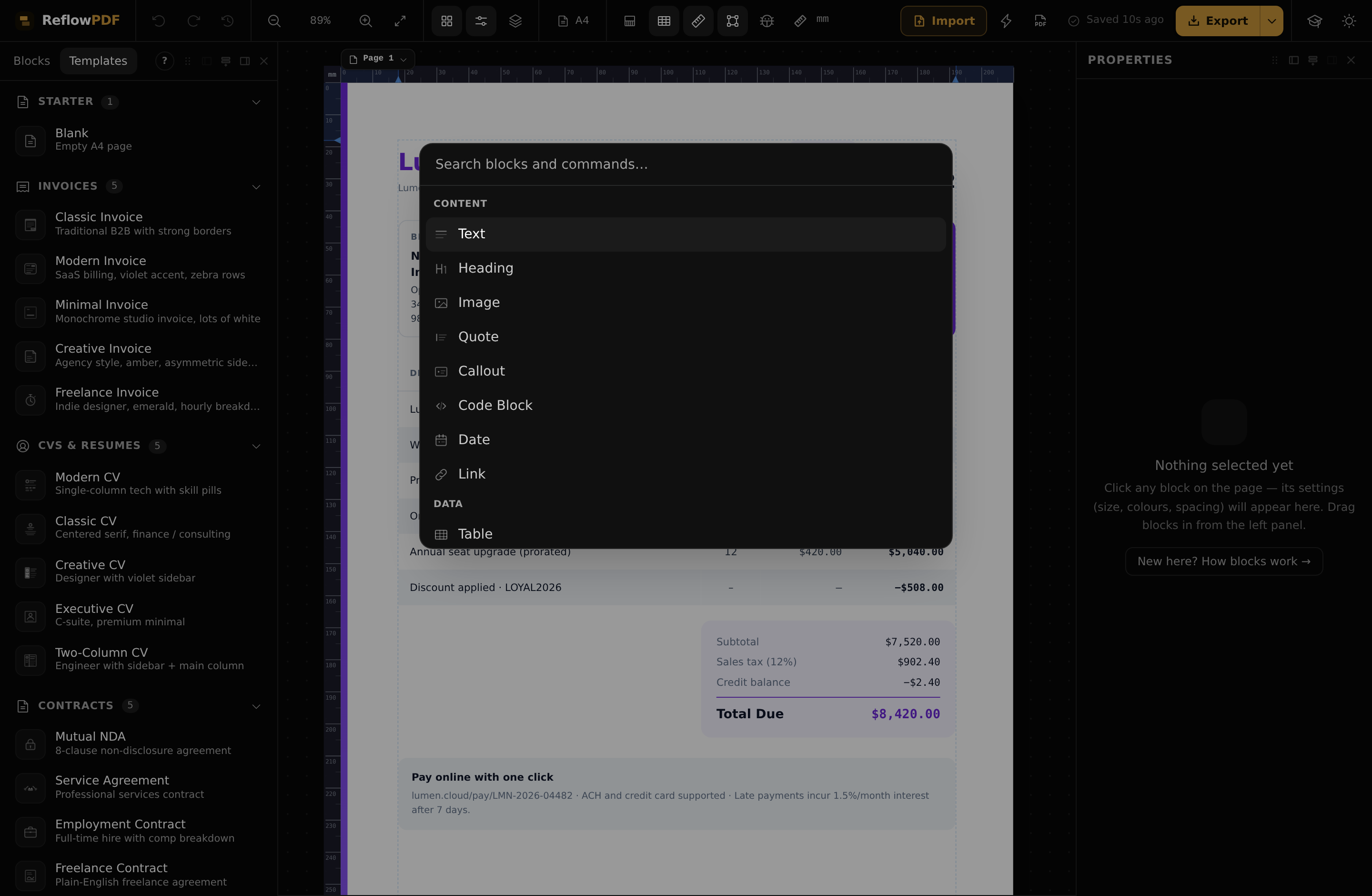The height and width of the screenshot is (896, 1372).
Task: Switch to the Blocks tab
Action: 32,61
